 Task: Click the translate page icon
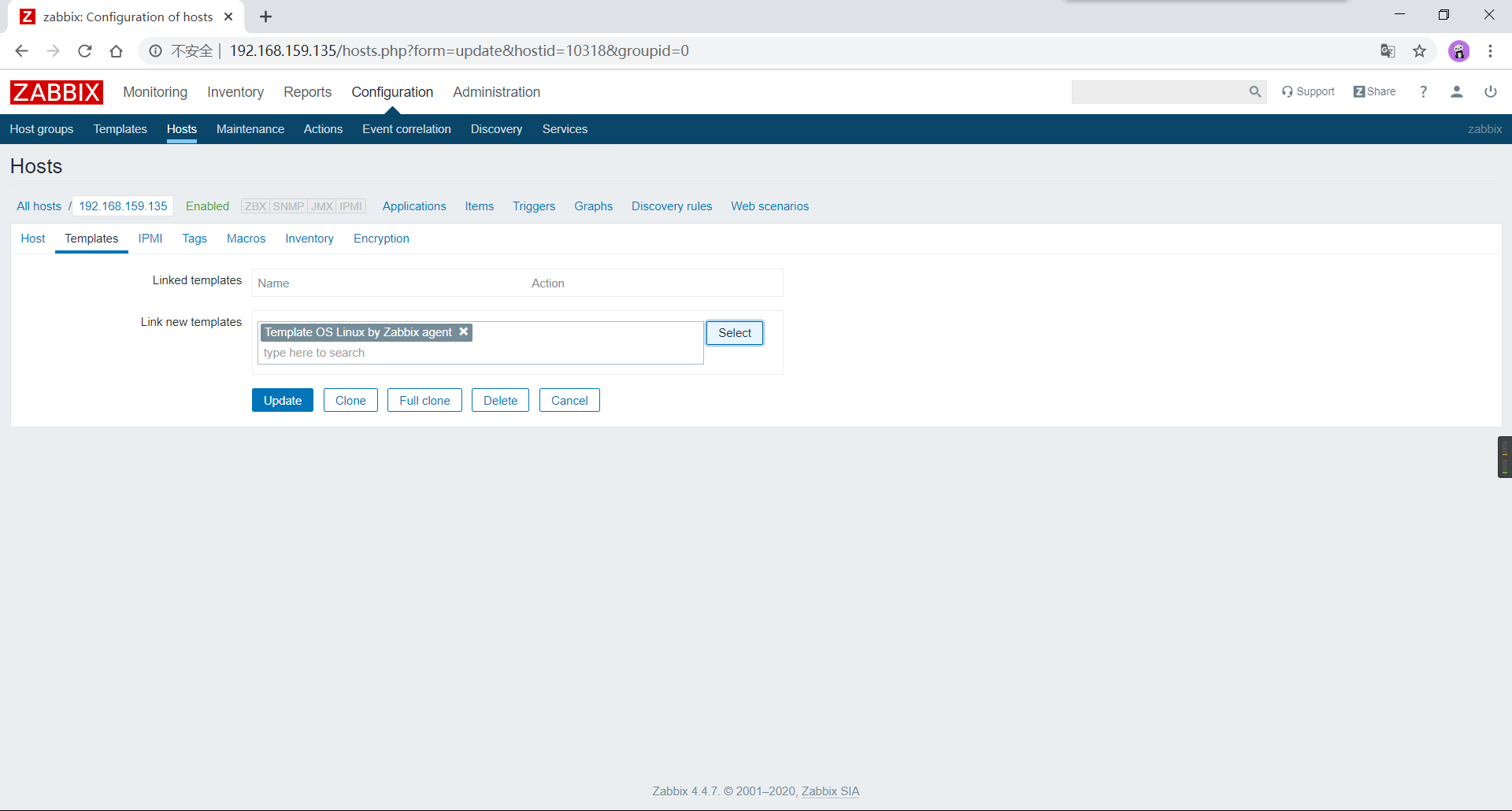click(1388, 51)
